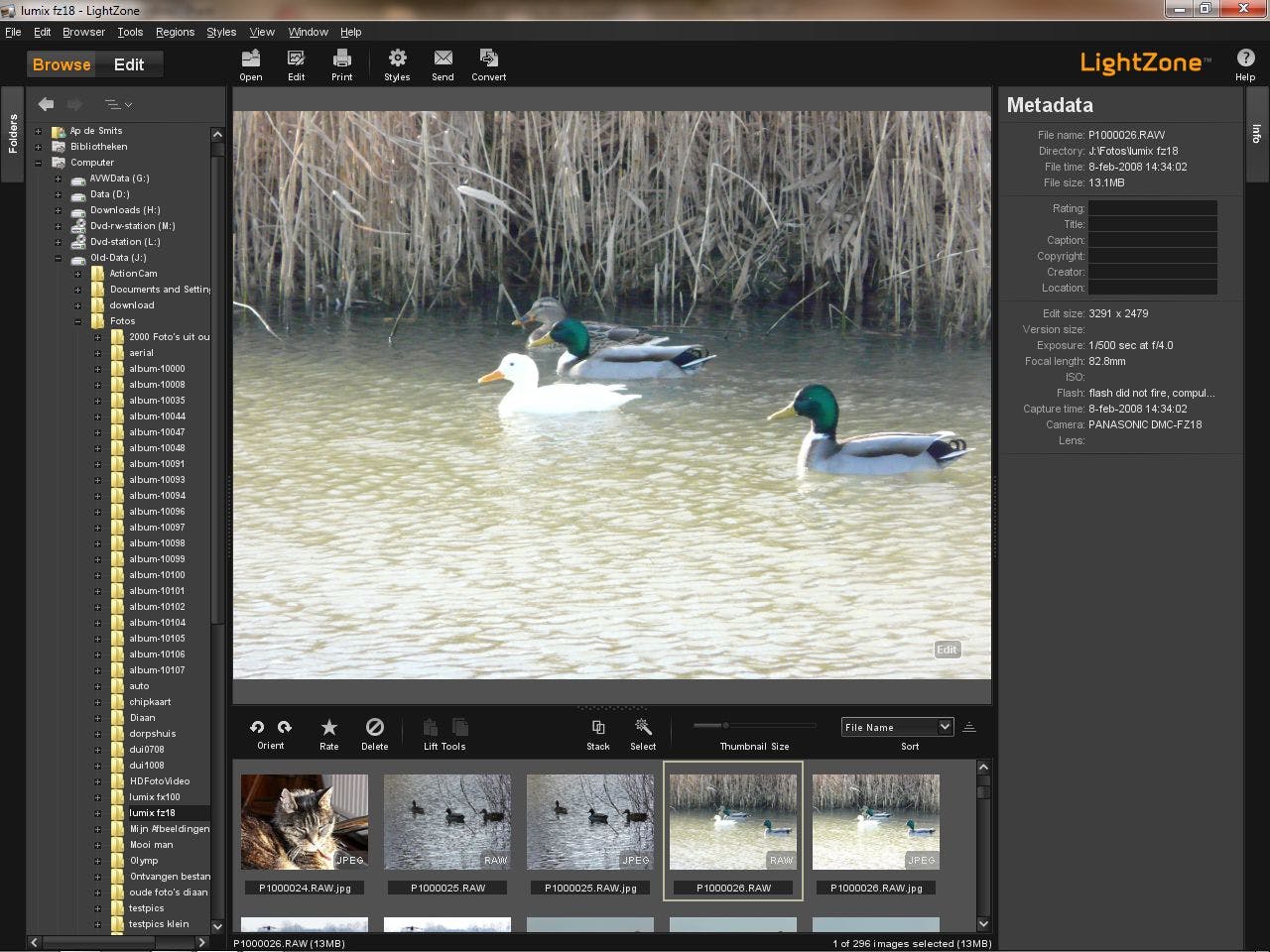Go back using the folder back arrow
The width and height of the screenshot is (1270, 952).
tap(46, 103)
